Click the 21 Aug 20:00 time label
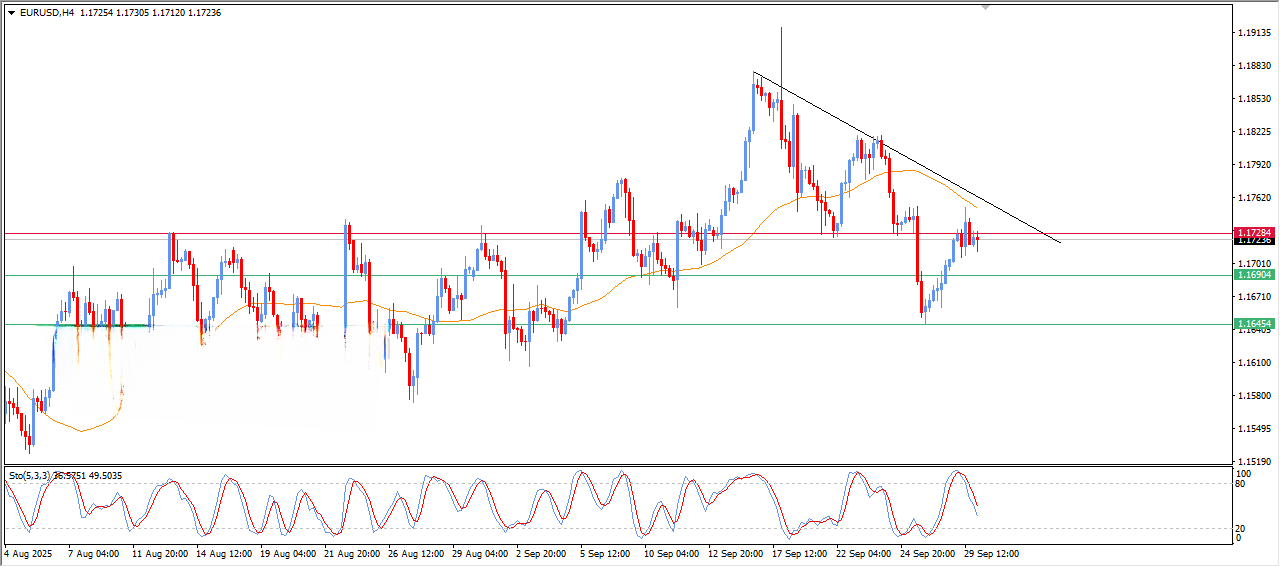Viewport: 1280px width, 567px height. 350,553
